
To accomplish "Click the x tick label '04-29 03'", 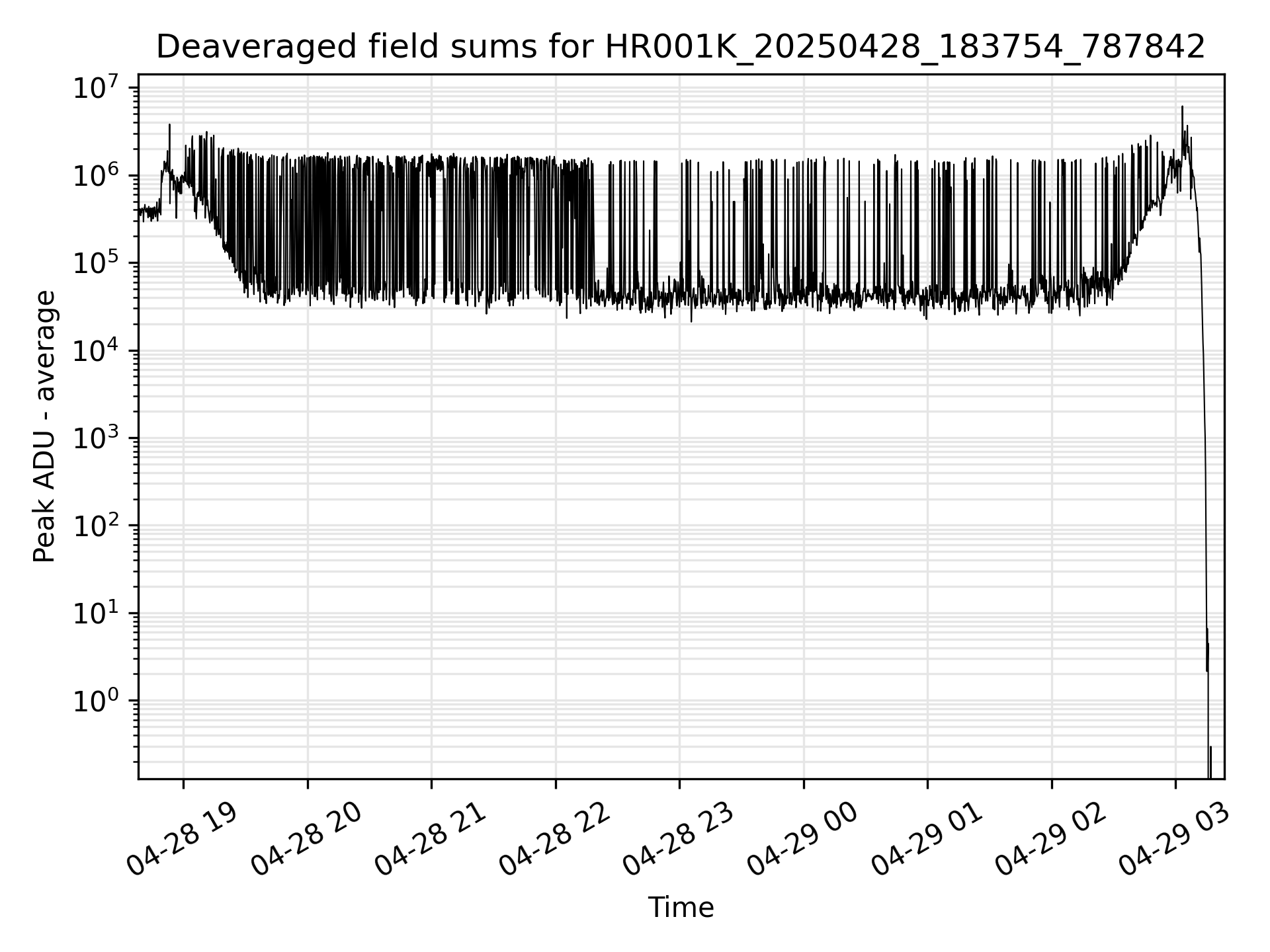I will click(1174, 840).
